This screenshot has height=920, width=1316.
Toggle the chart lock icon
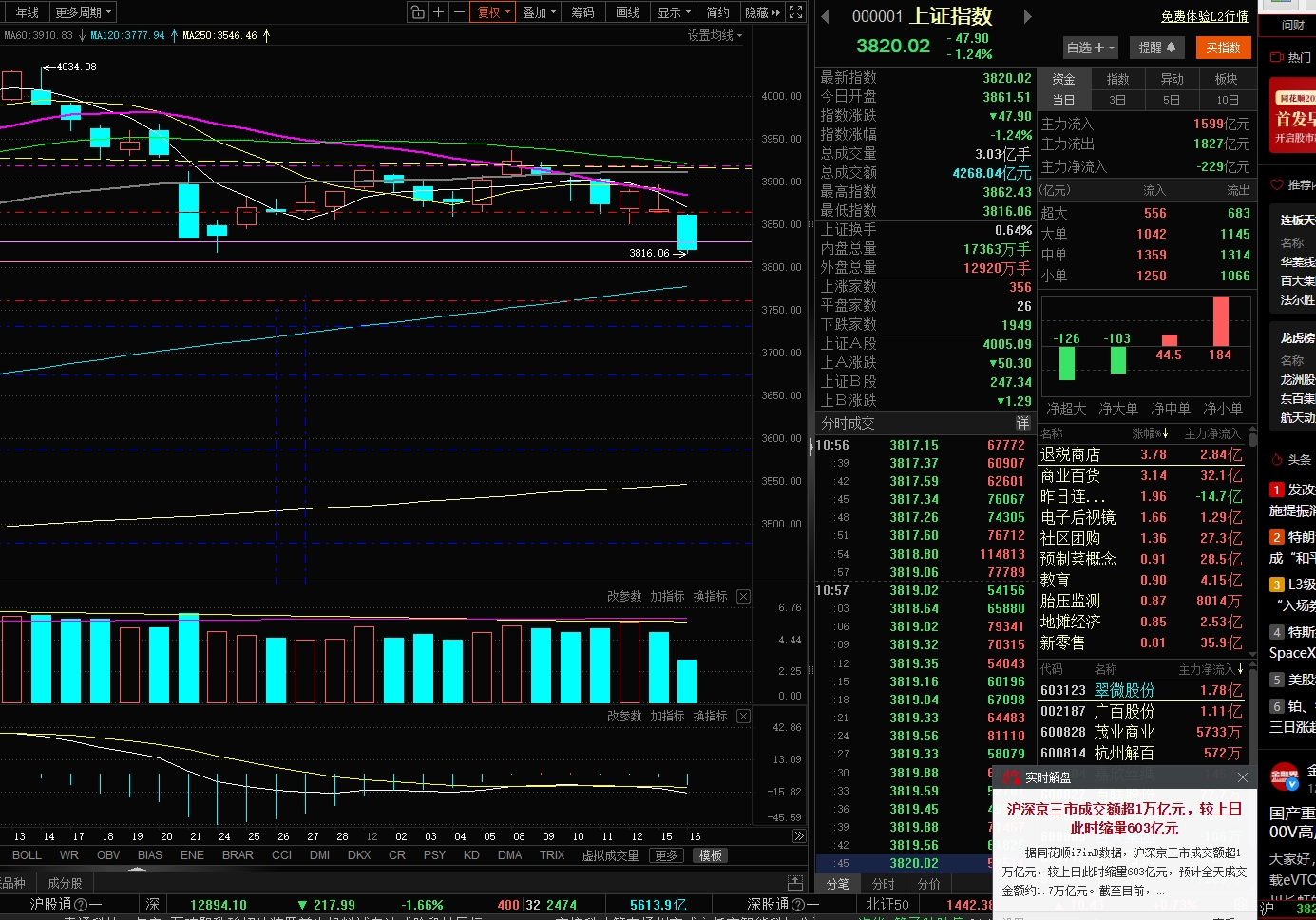point(418,12)
